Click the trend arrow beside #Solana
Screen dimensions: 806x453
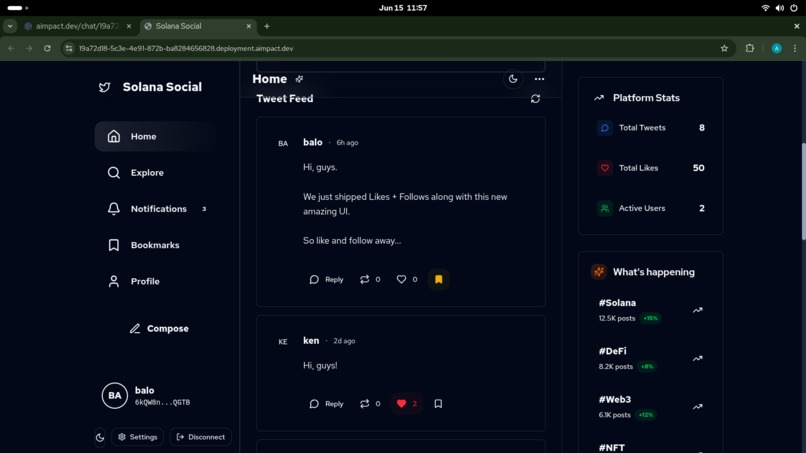click(698, 310)
